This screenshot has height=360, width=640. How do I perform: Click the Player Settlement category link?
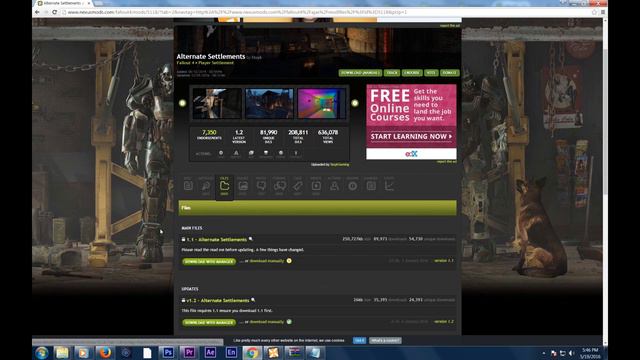[x=216, y=63]
